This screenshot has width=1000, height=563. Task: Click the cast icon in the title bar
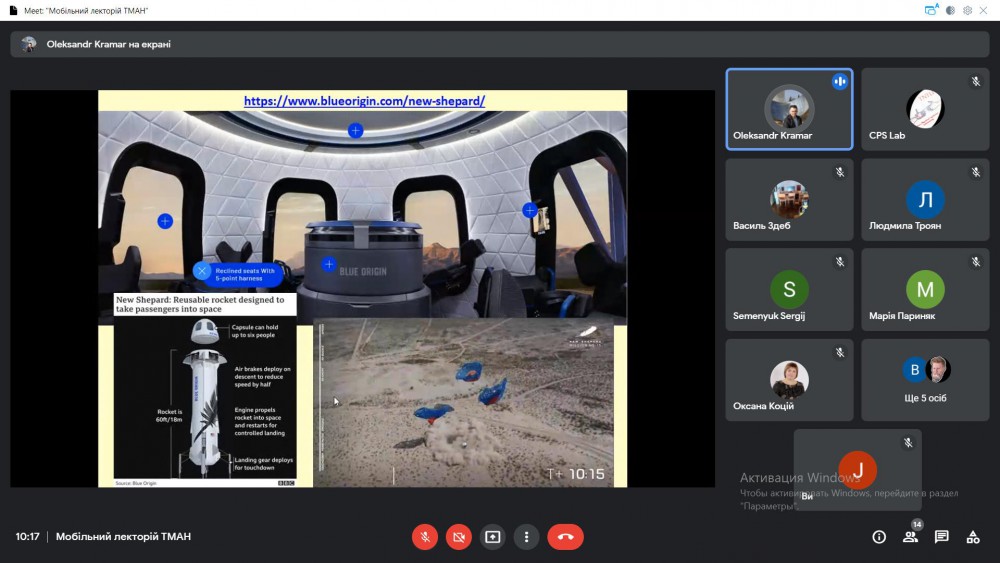[x=932, y=10]
